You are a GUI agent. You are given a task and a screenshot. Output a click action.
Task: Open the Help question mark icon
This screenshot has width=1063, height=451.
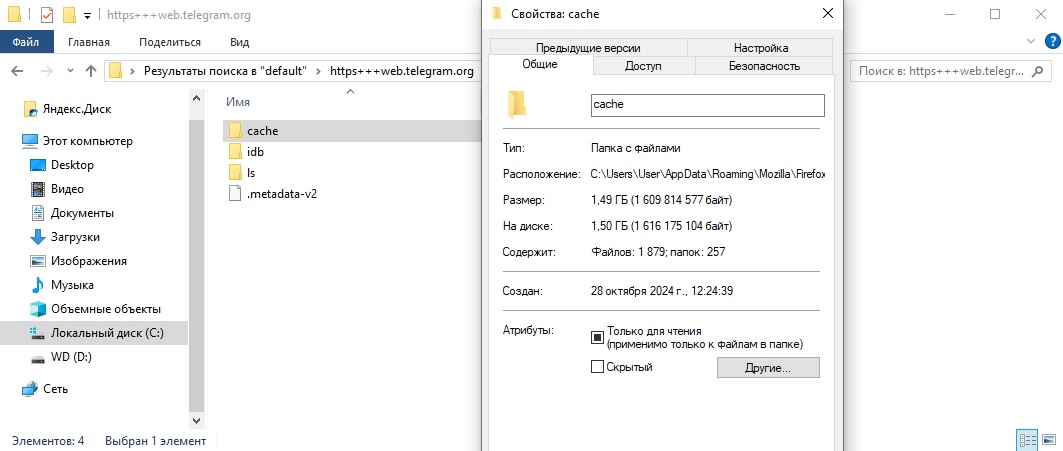1051,41
